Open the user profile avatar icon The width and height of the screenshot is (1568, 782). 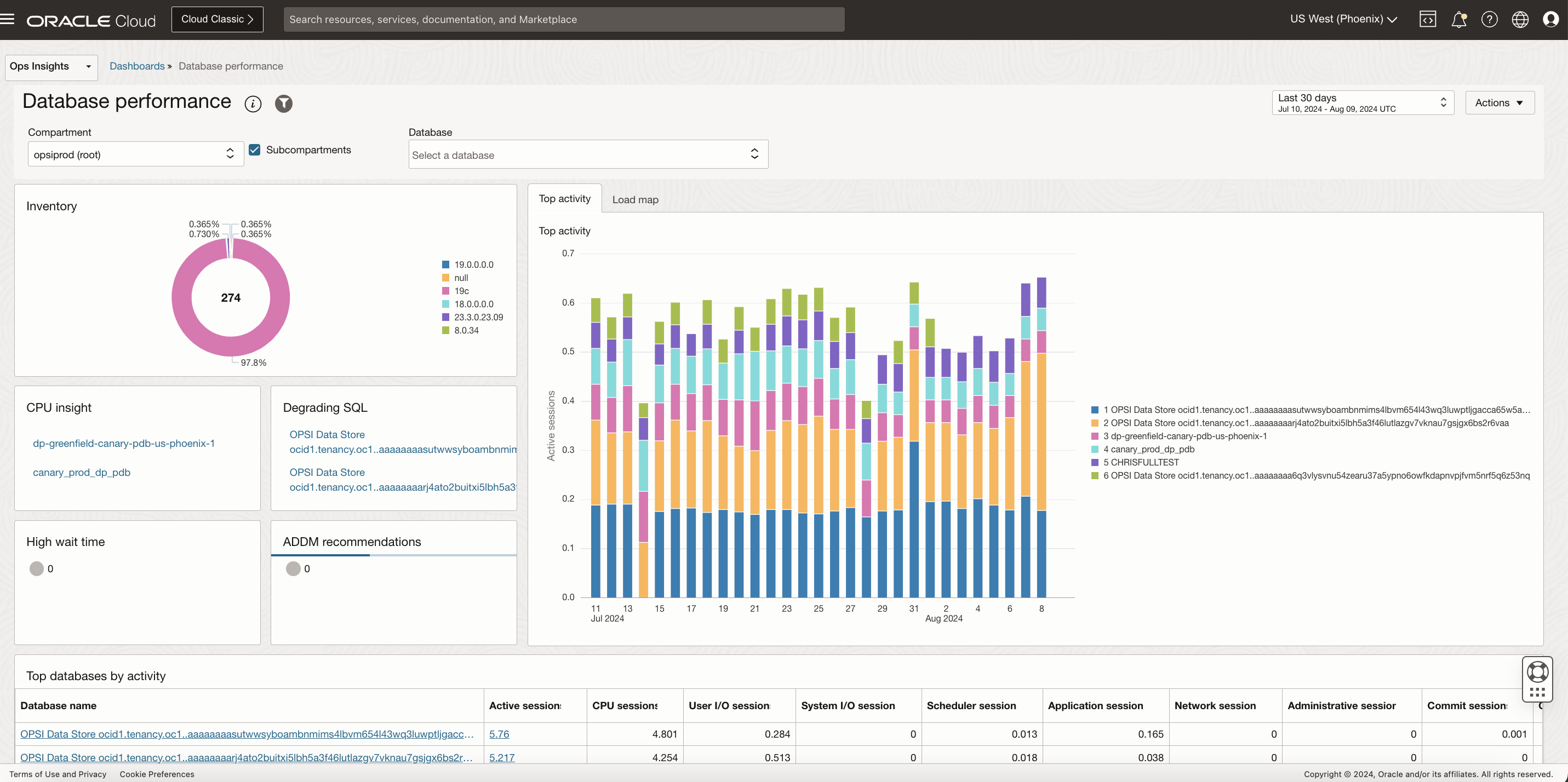coord(1550,20)
